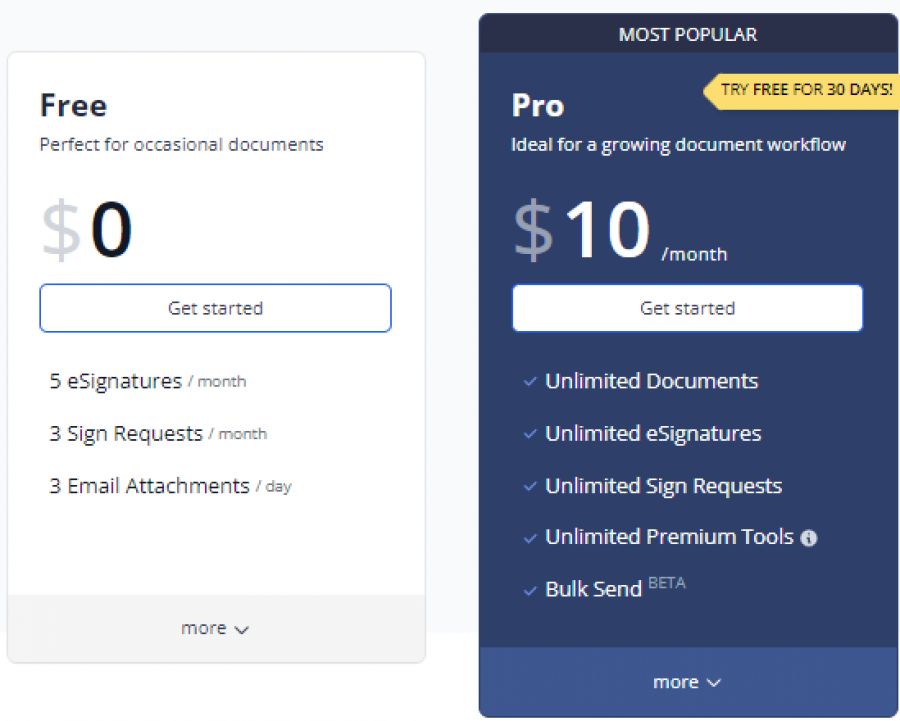The image size is (900, 721).
Task: Click the Free plan heading
Action: click(73, 105)
